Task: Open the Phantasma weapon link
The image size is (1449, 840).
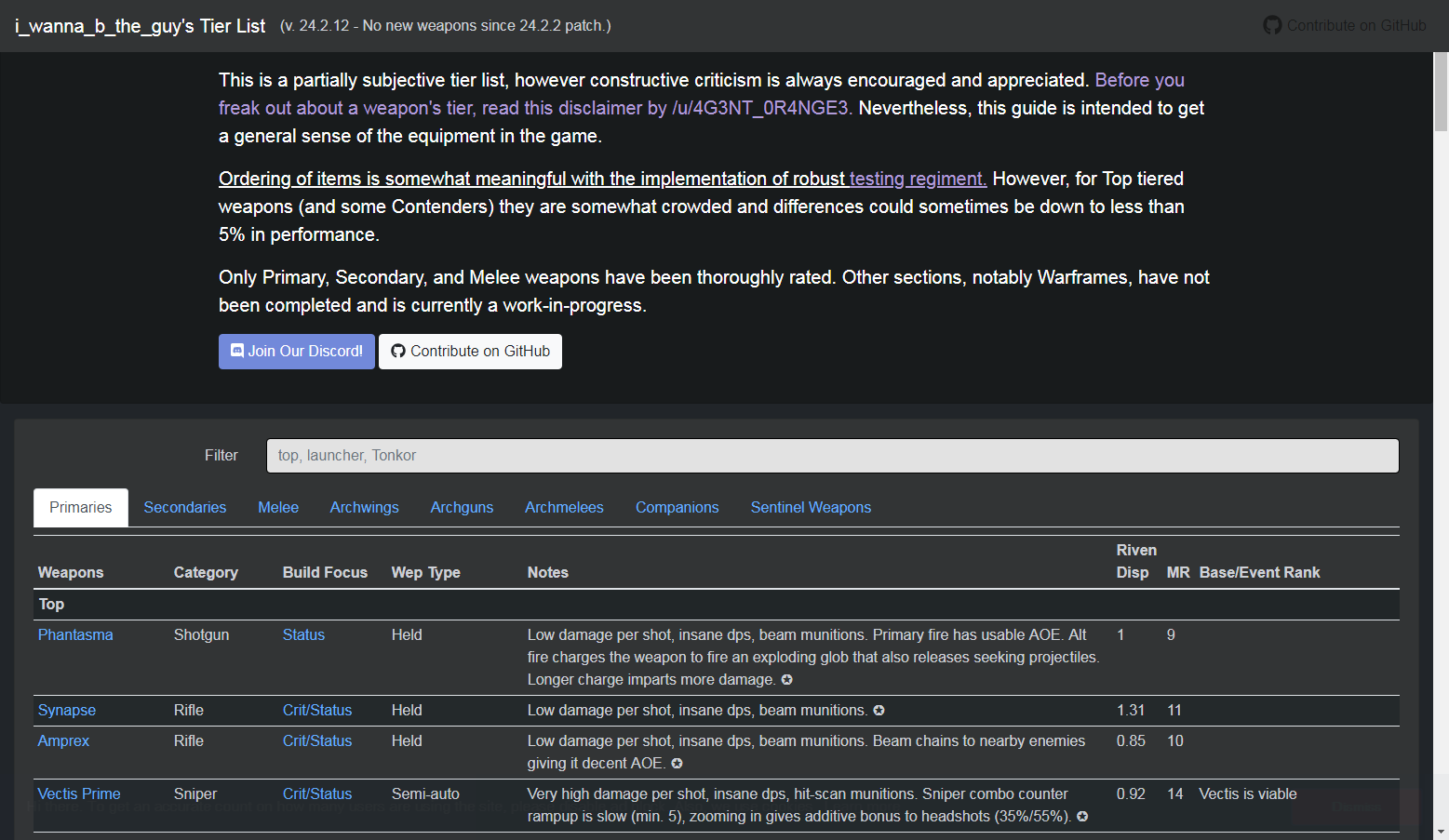Action: pyautogui.click(x=75, y=635)
